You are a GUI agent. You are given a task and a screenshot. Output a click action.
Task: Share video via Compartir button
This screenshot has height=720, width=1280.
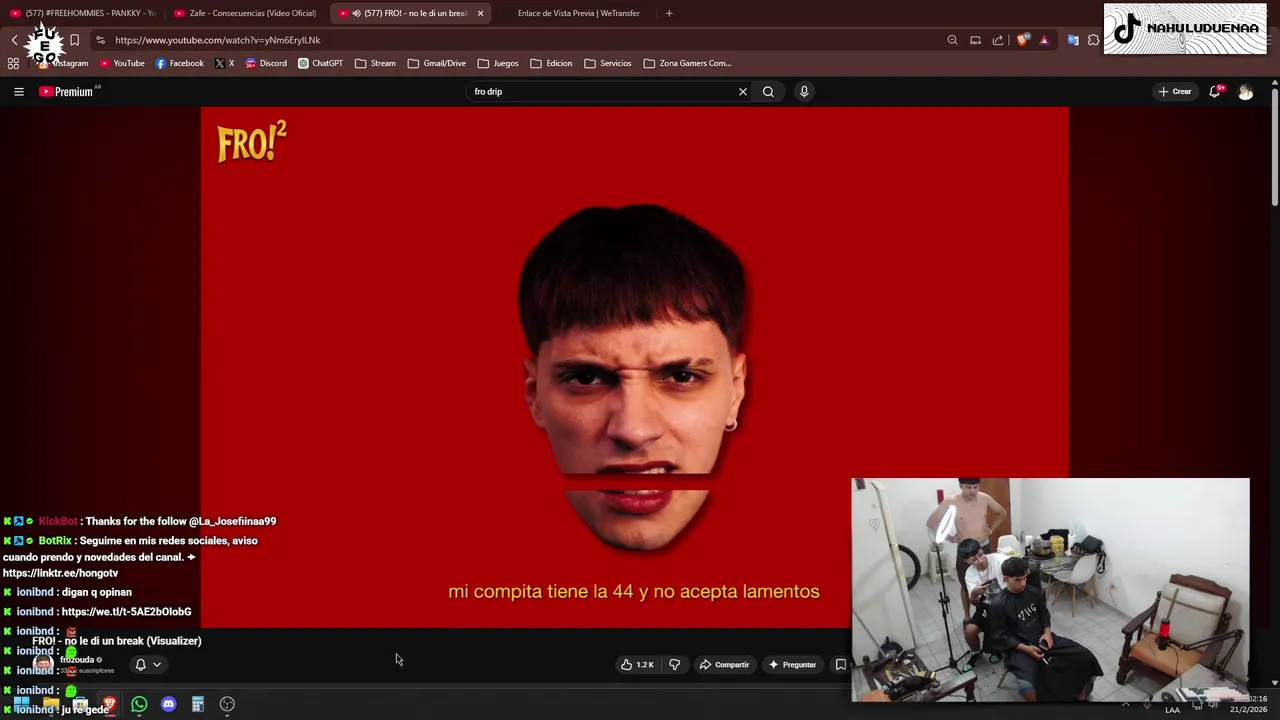[x=724, y=664]
